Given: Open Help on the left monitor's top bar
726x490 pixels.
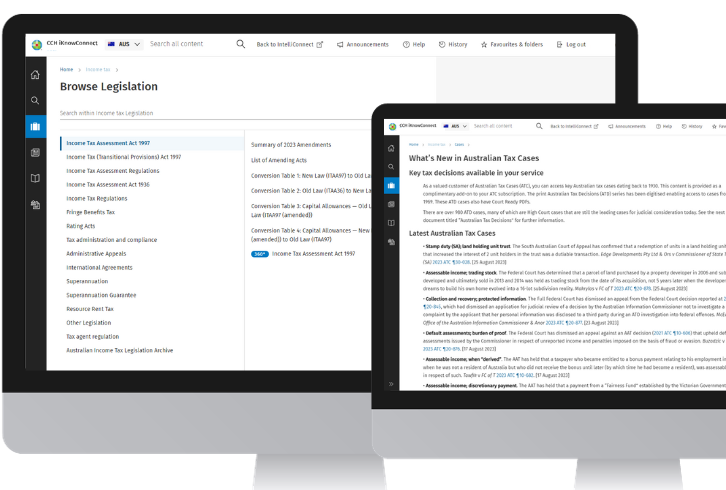Looking at the screenshot, I should (x=414, y=45).
